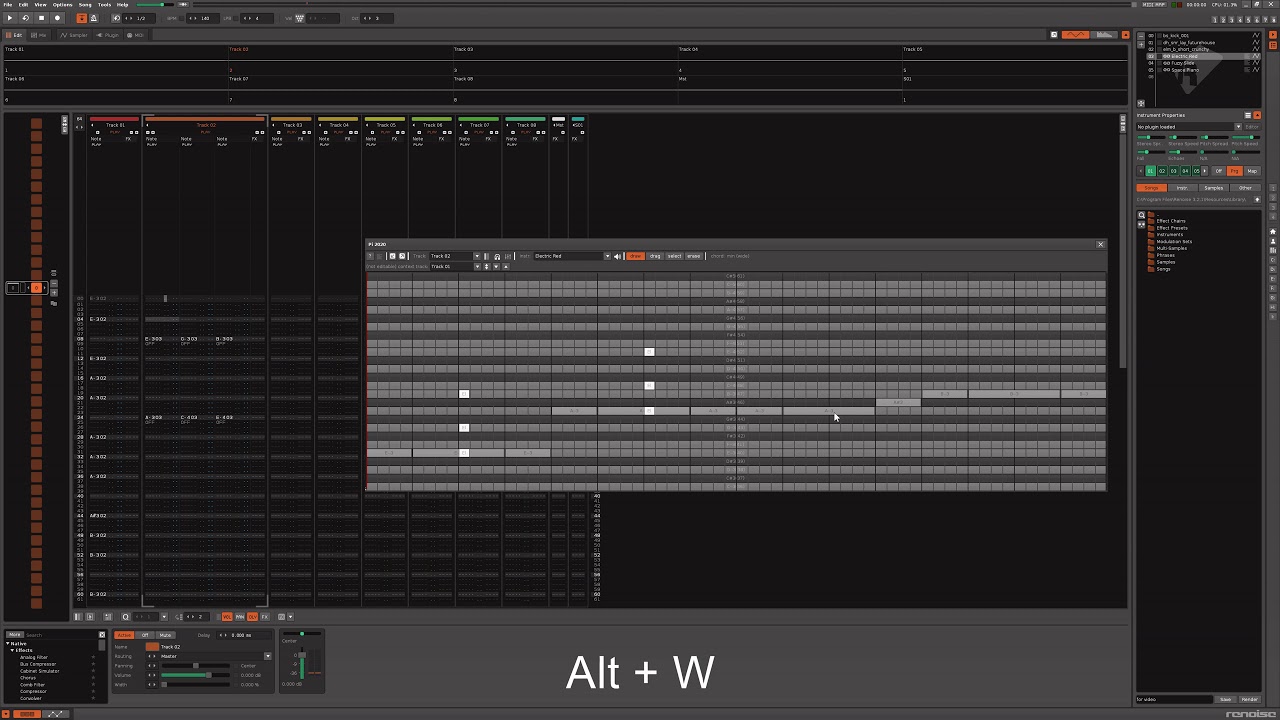Screen dimensions: 1280x720
Task: Select the drag mode button
Action: pyautogui.click(x=655, y=256)
